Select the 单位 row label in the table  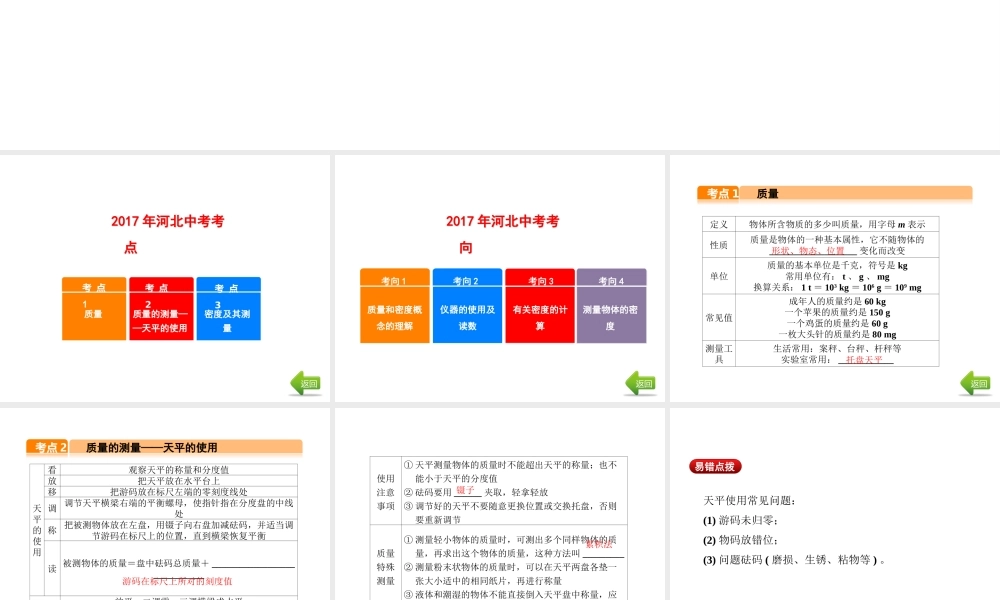click(719, 276)
